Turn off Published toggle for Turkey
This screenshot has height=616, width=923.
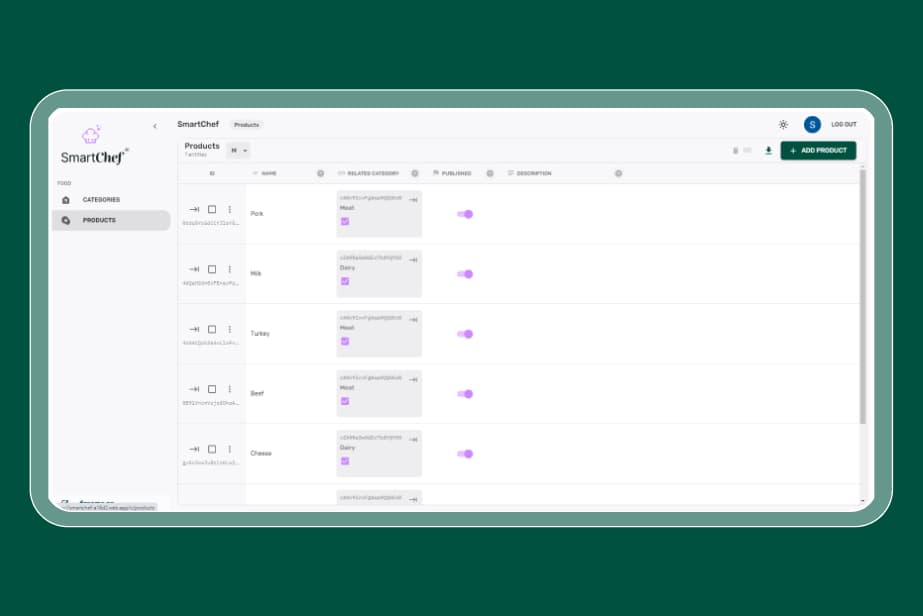[465, 335]
